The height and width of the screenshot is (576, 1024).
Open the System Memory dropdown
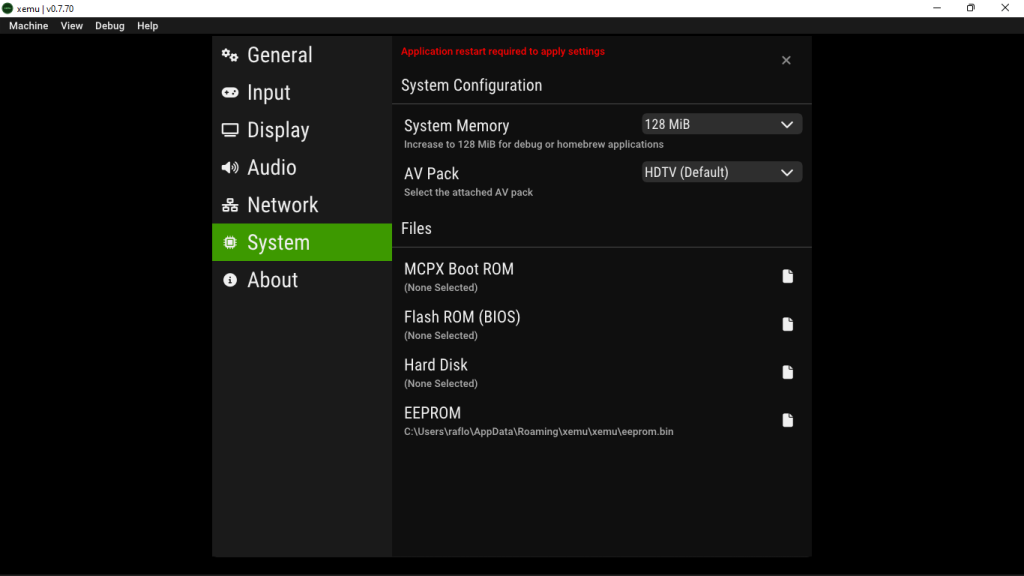click(721, 123)
